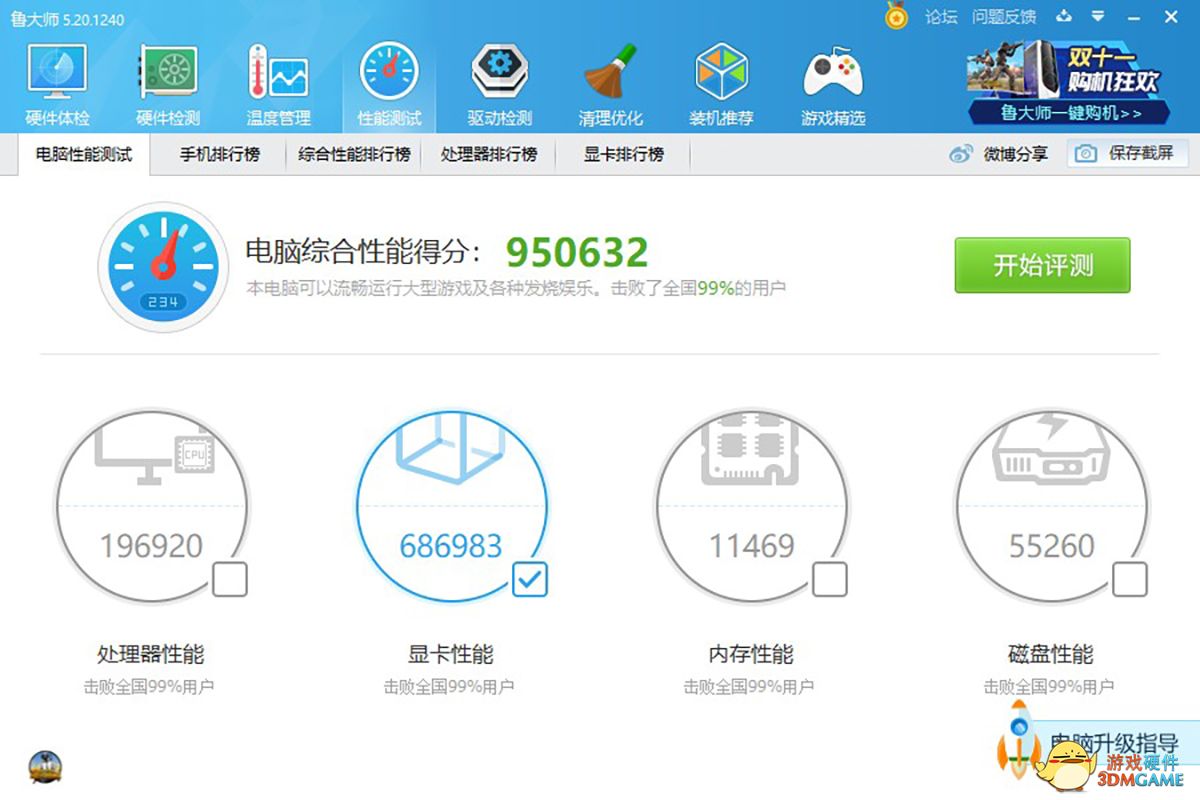The image size is (1200, 800).
Task: Click the 磁盘性能 label
Action: (1051, 654)
